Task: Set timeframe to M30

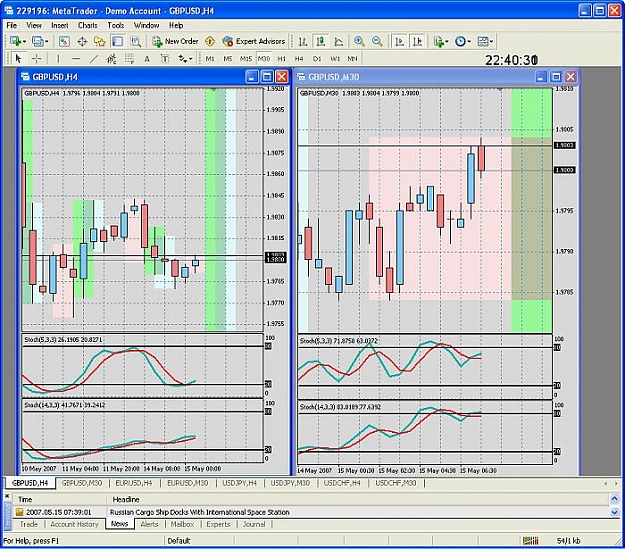Action: pyautogui.click(x=263, y=59)
